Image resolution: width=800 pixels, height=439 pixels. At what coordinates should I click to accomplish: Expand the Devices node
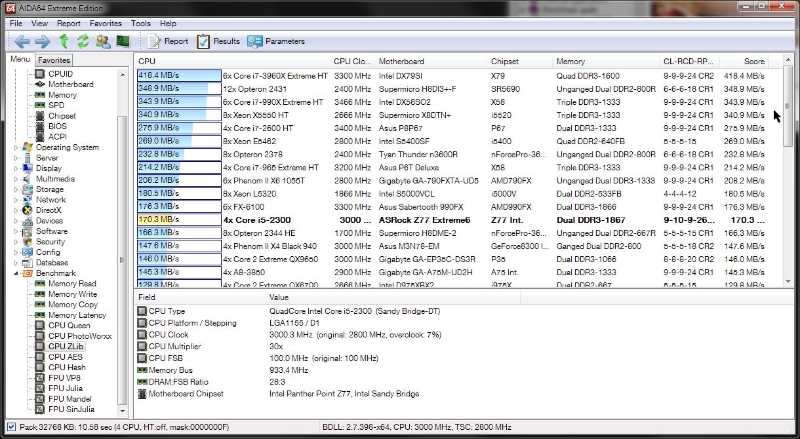click(16, 221)
